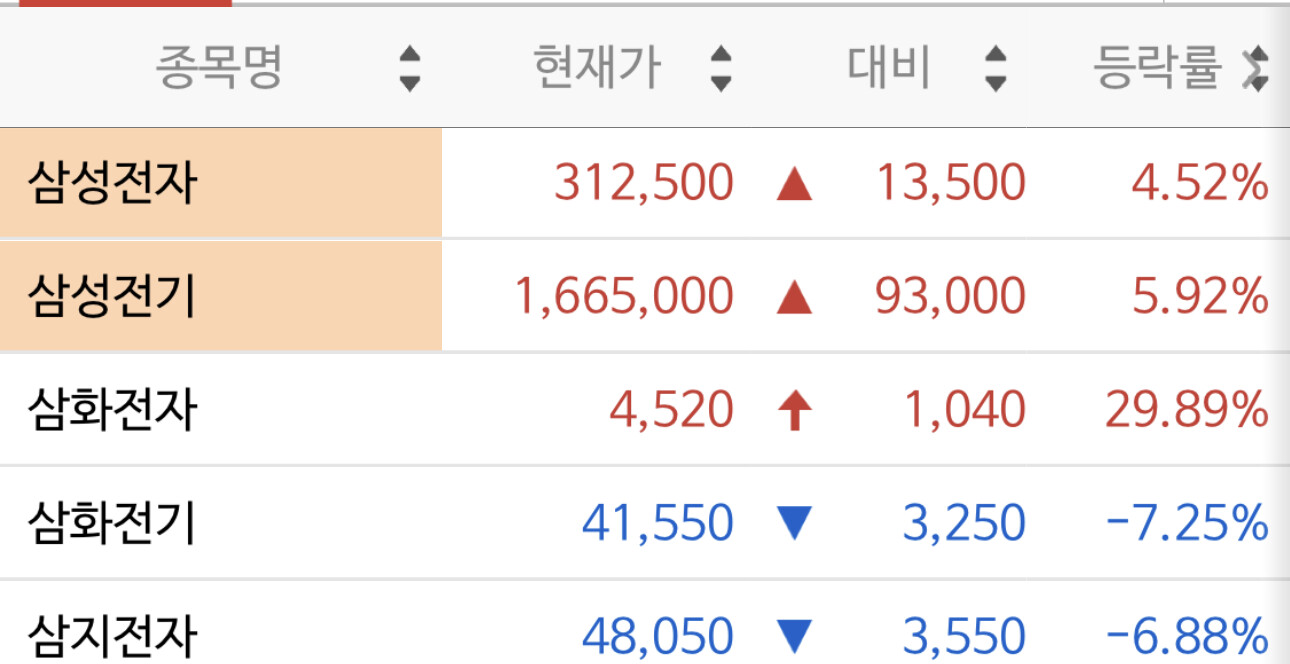Sort by 등락률 column arrows
The height and width of the screenshot is (664, 1290).
(x=1255, y=69)
